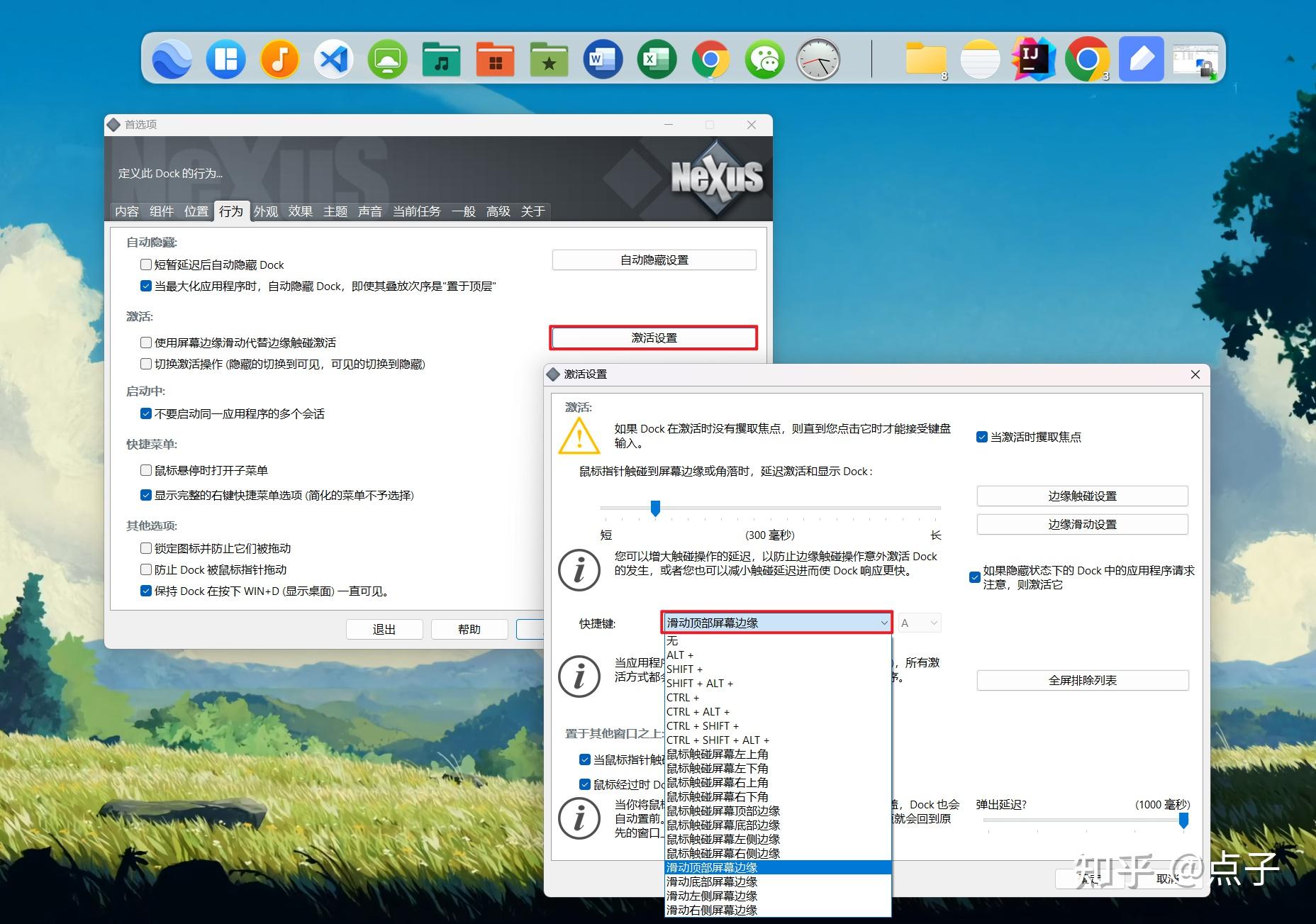Viewport: 1316px width, 924px height.
Task: Check 锁定图标并防止它们被拖动 option
Action: tap(146, 547)
